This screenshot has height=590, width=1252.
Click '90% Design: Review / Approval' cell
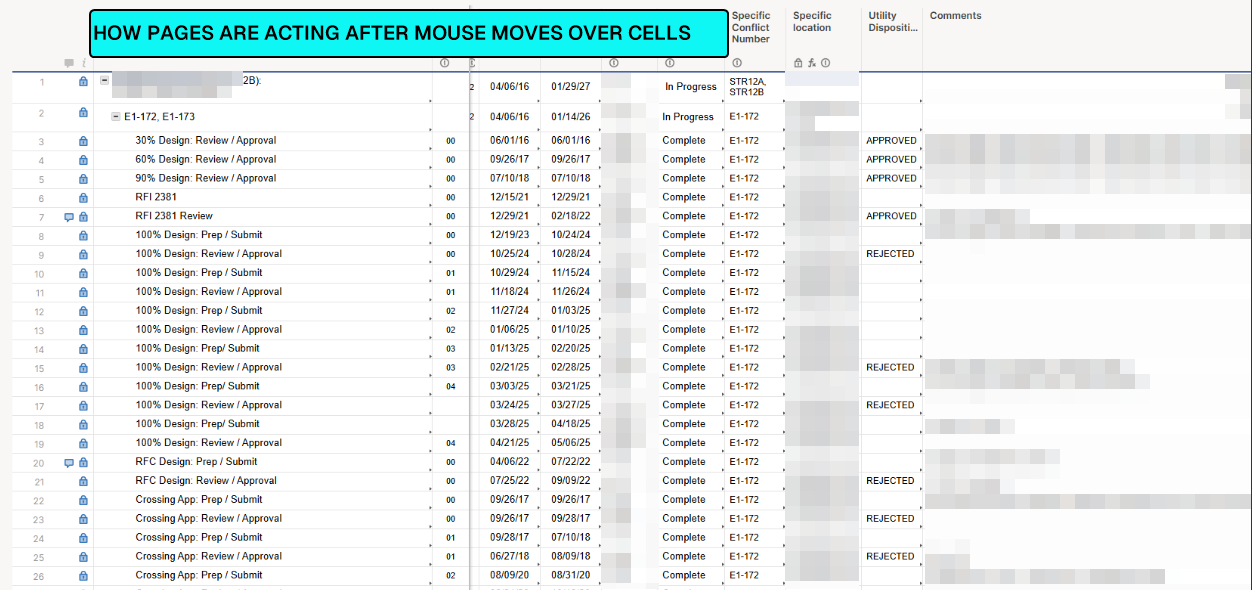click(x=206, y=179)
